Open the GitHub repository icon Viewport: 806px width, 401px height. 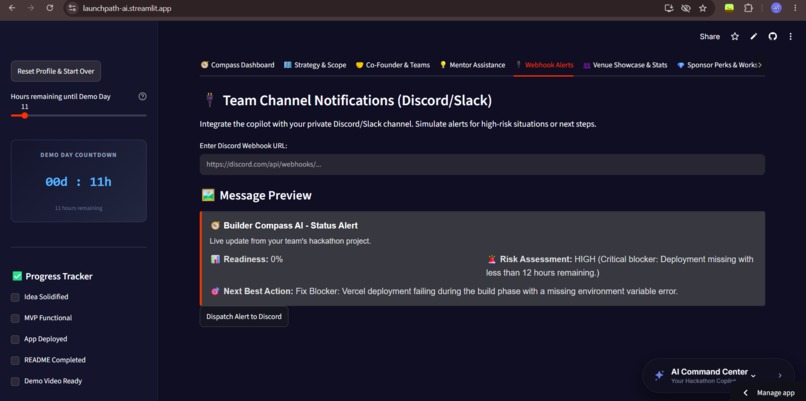pyautogui.click(x=773, y=37)
